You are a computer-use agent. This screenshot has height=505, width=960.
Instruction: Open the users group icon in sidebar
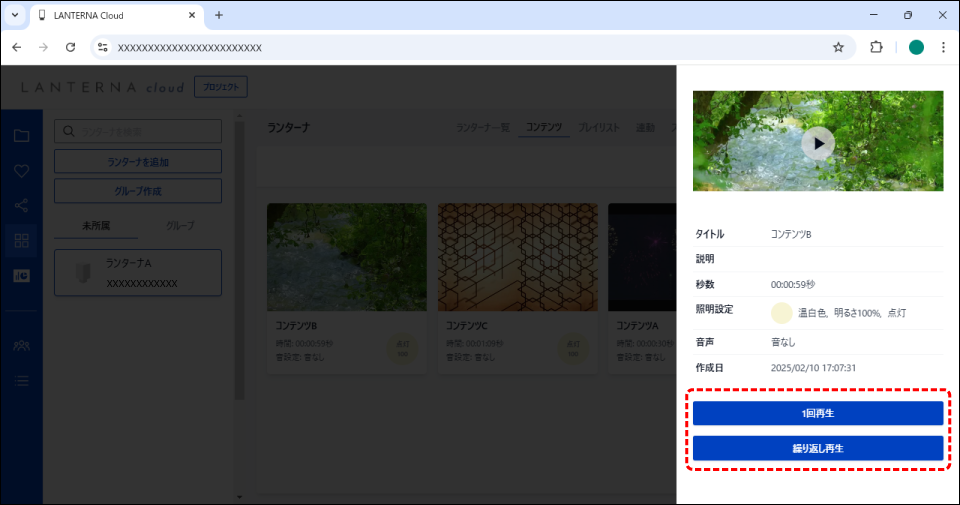pyautogui.click(x=21, y=345)
